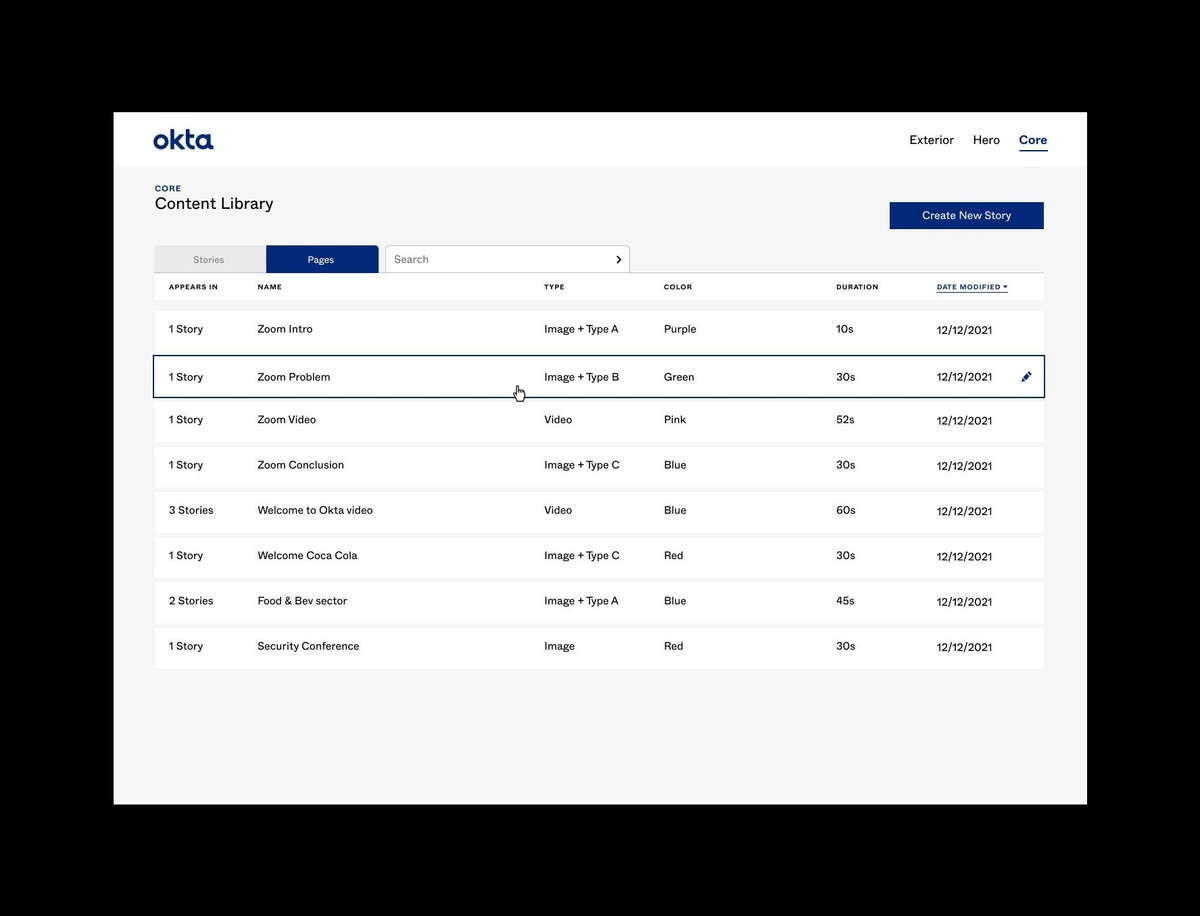Click the 10s duration cell
Image resolution: width=1200 pixels, height=916 pixels.
pyautogui.click(x=845, y=329)
